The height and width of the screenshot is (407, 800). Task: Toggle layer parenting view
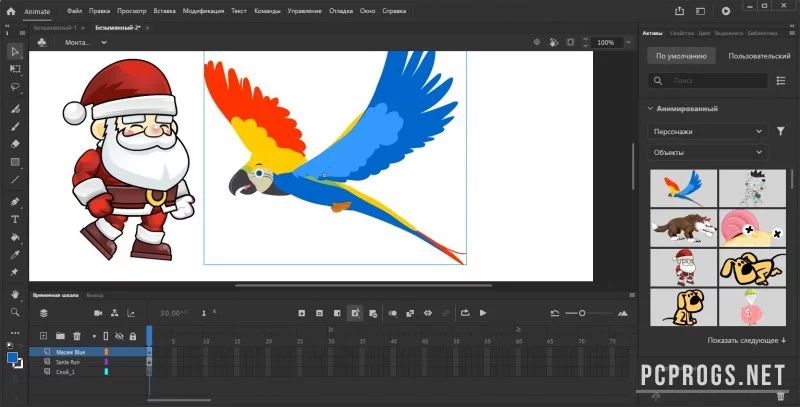(115, 313)
